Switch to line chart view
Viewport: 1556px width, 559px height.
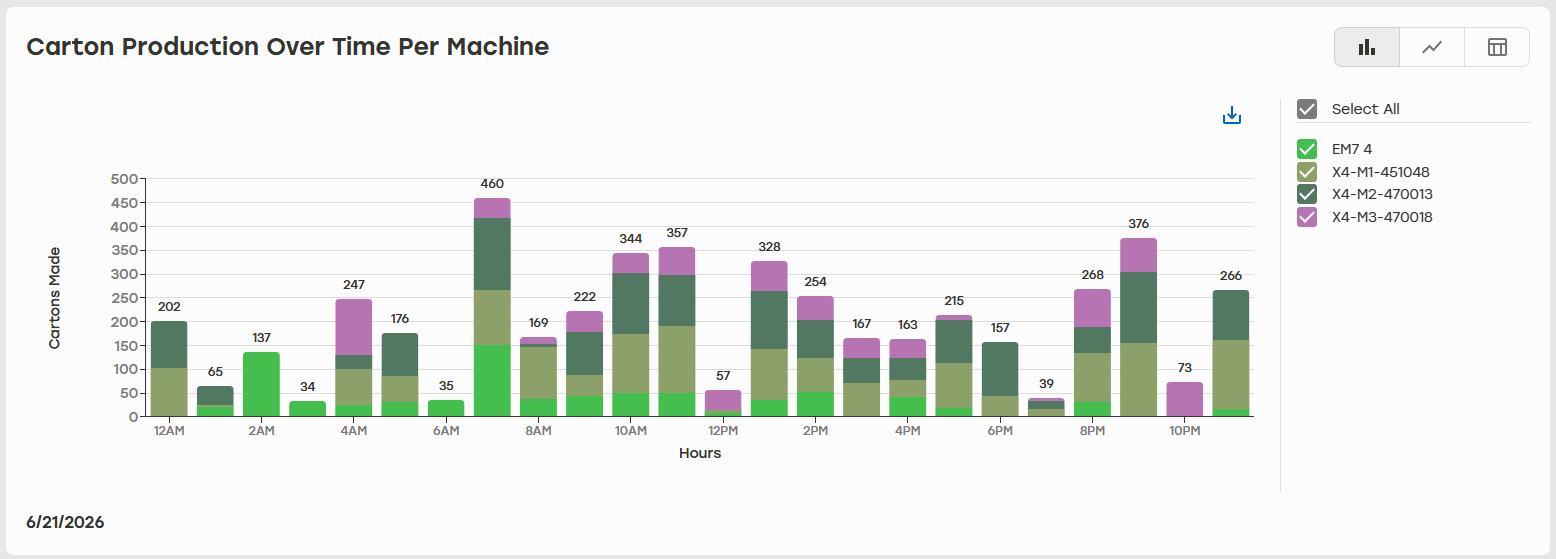point(1432,47)
